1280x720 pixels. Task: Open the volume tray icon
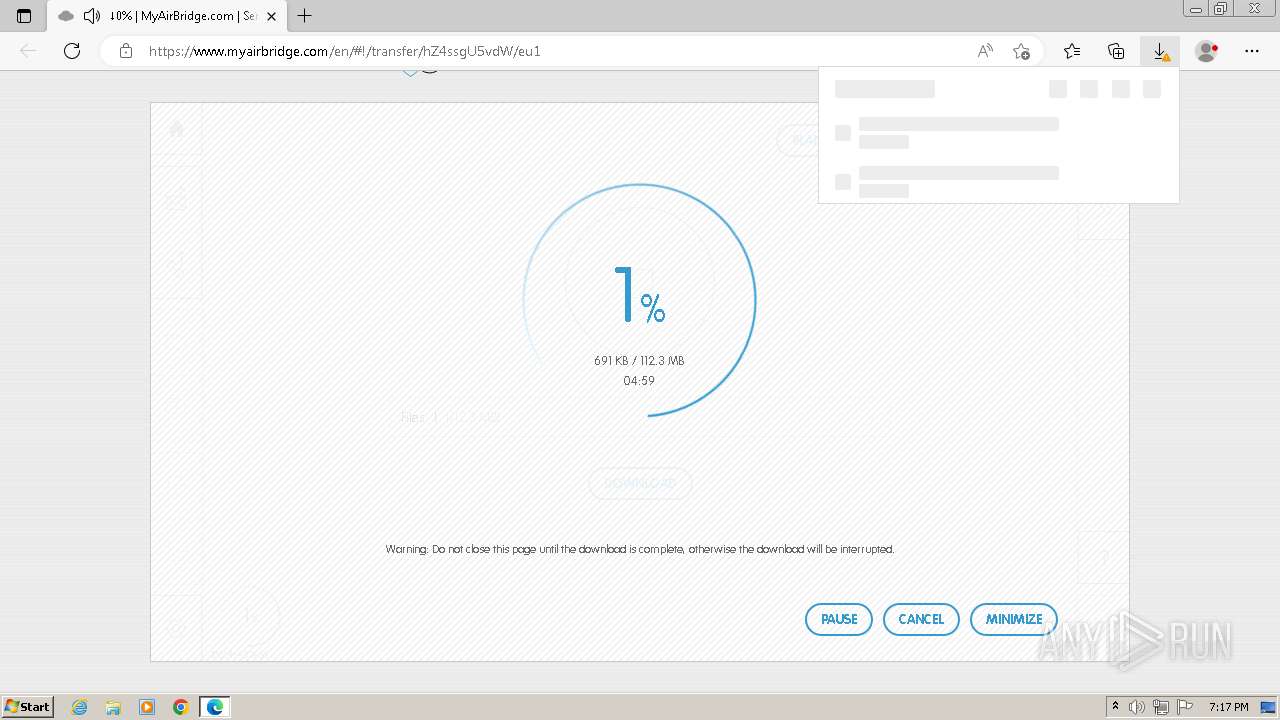pos(1137,707)
